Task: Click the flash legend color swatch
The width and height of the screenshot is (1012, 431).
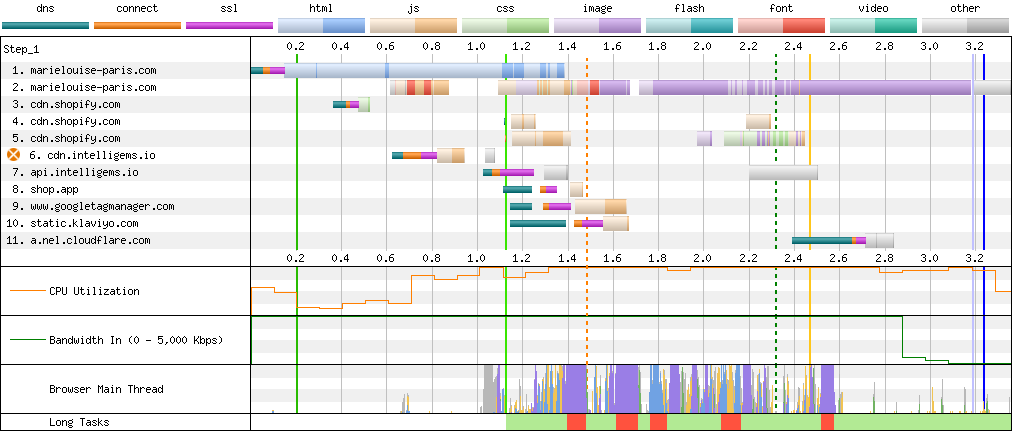Action: 689,25
